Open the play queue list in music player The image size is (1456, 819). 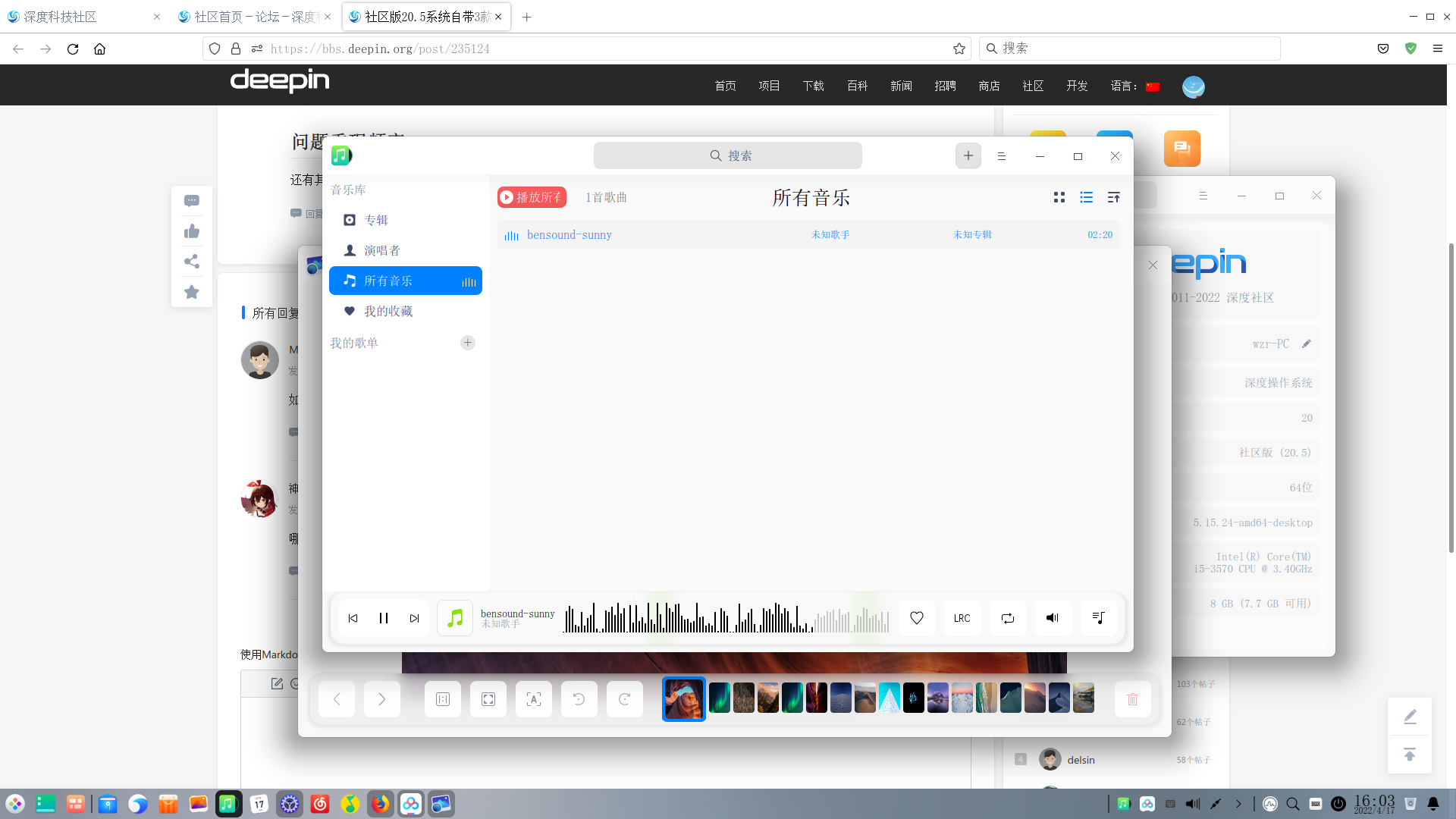(1098, 618)
